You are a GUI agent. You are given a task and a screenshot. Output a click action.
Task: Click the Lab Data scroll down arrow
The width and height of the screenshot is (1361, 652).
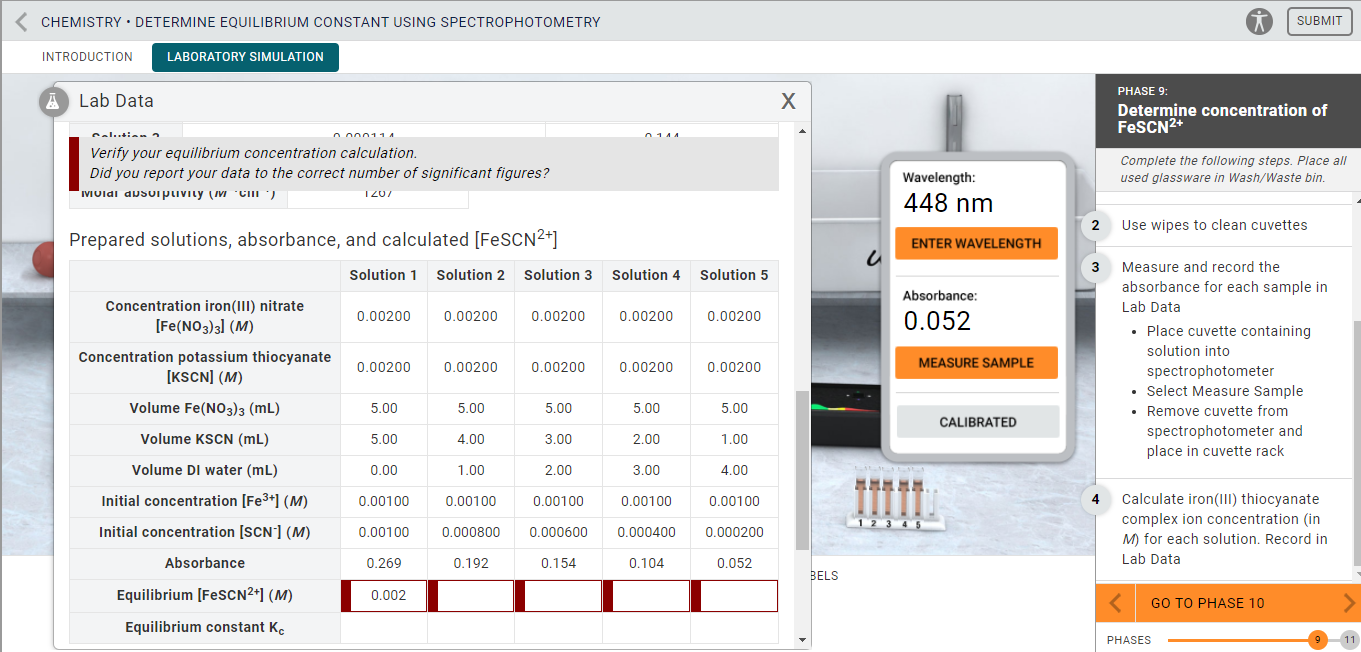click(x=802, y=638)
